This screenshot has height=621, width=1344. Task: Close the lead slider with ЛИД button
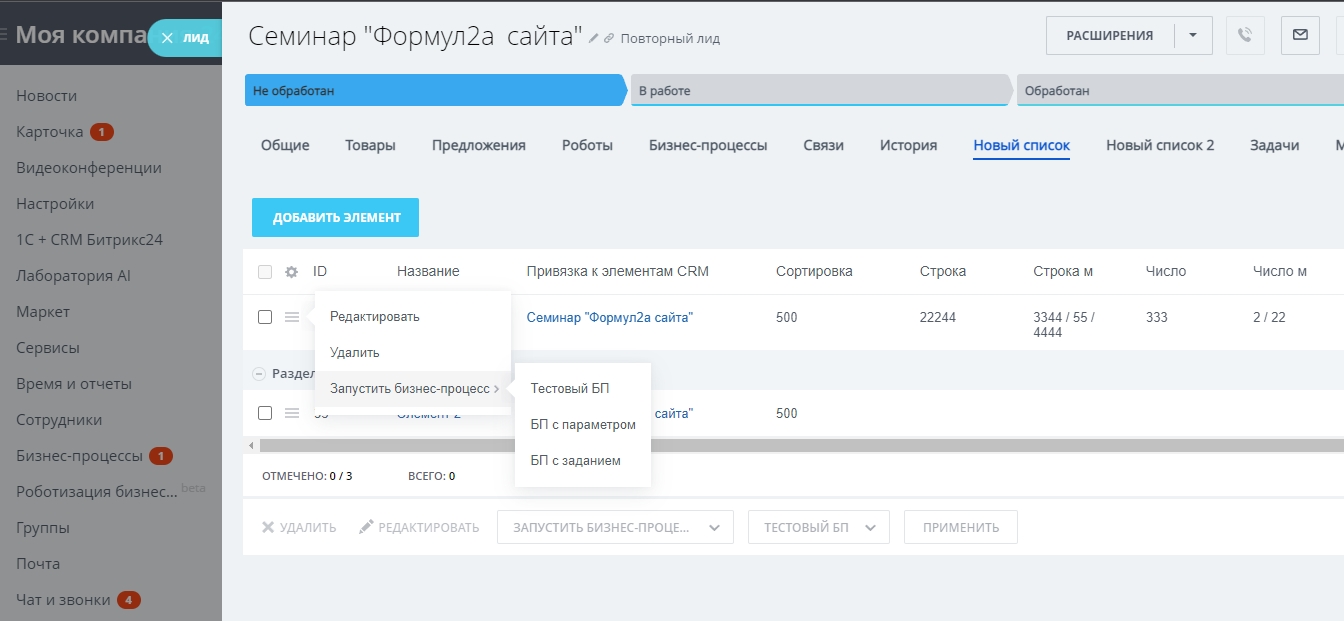point(184,38)
